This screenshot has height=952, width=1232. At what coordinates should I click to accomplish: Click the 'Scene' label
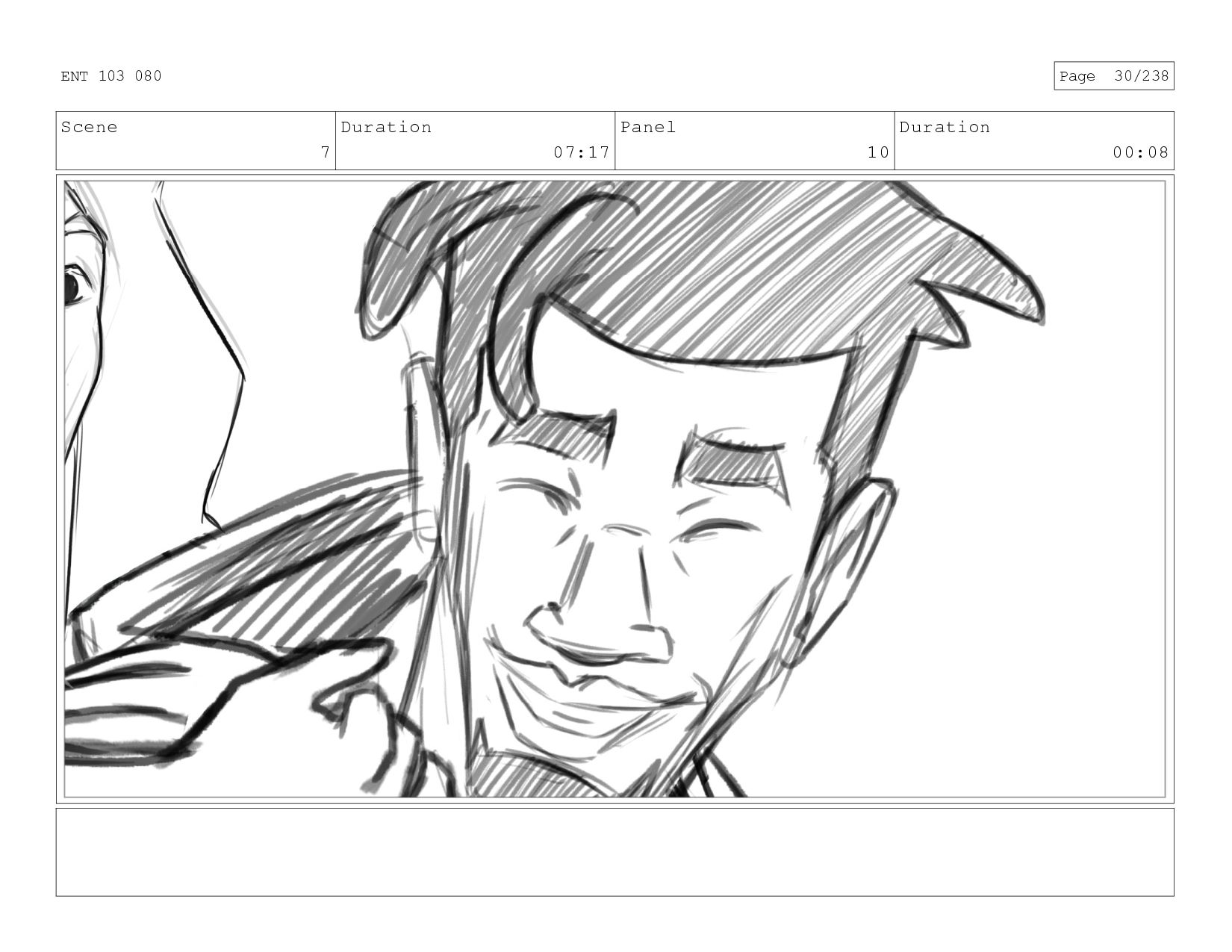tap(89, 127)
